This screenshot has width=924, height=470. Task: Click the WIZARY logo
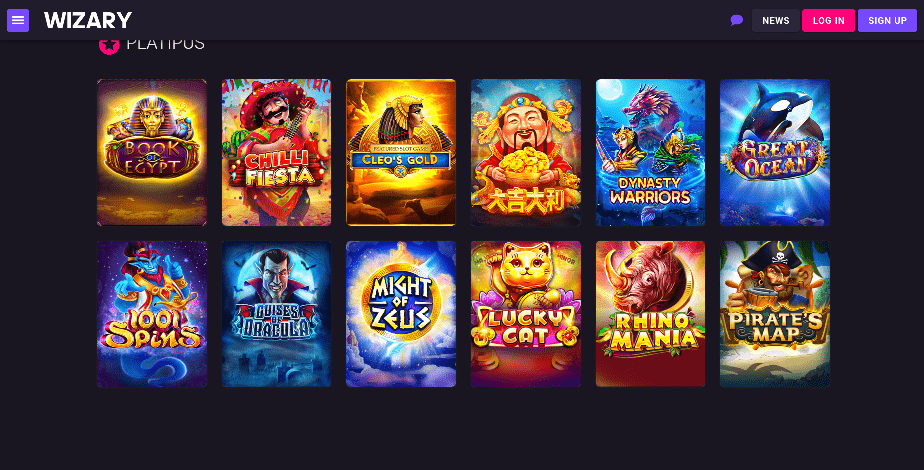pyautogui.click(x=88, y=21)
